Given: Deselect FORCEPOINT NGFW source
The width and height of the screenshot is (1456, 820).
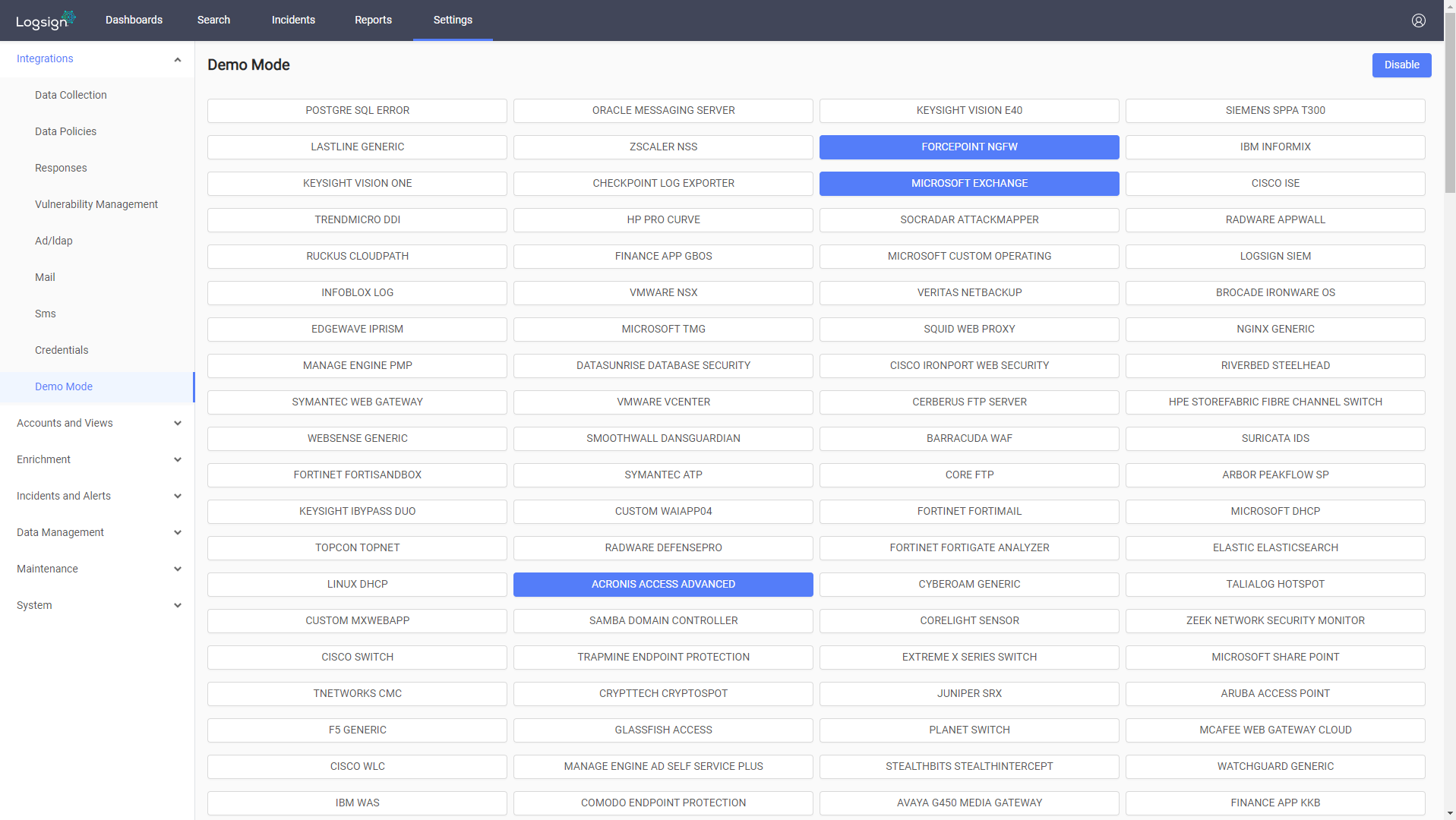Looking at the screenshot, I should [969, 147].
